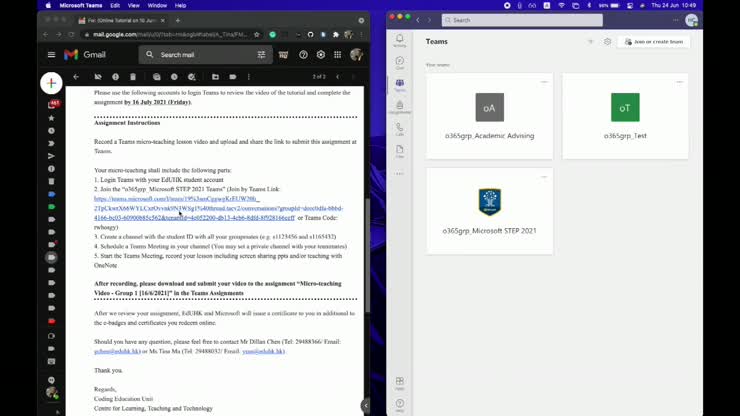Show Gmail search options

262,54
